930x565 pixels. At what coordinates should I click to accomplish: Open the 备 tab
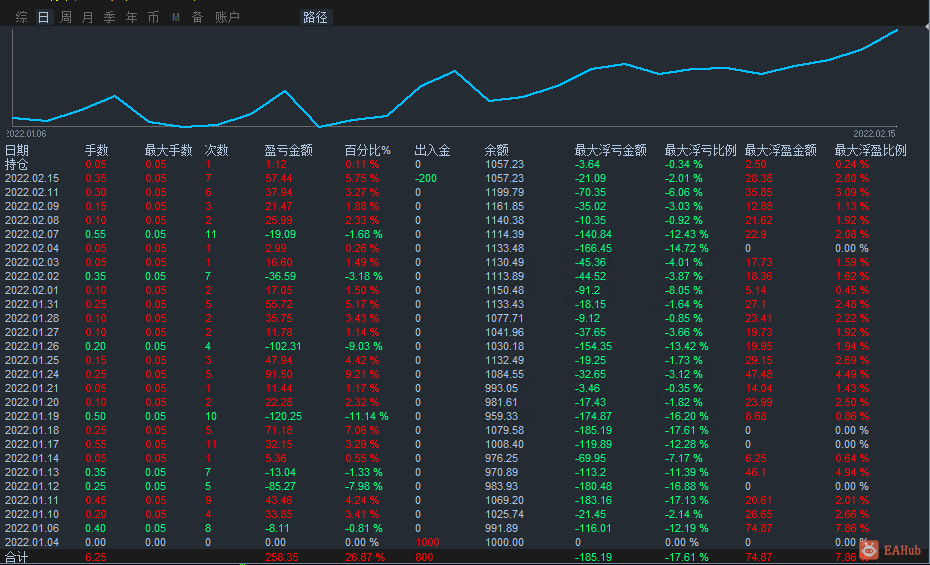coord(197,17)
